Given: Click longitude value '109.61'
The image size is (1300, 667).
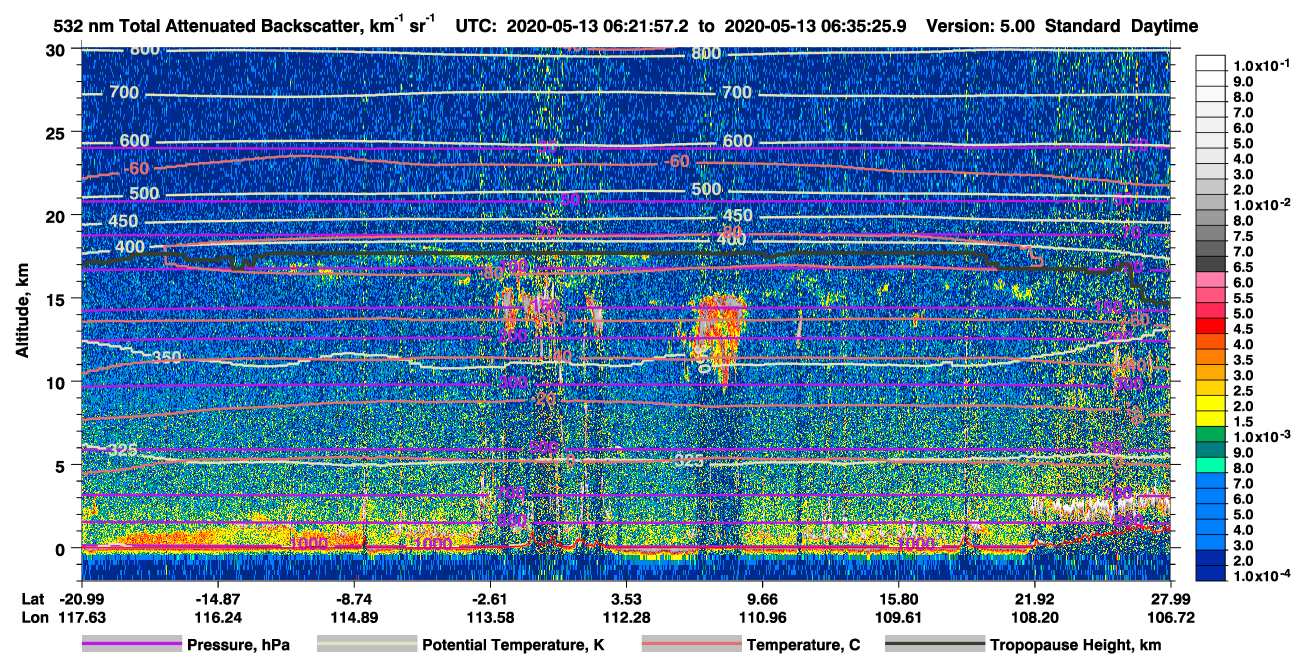Looking at the screenshot, I should [x=898, y=617].
